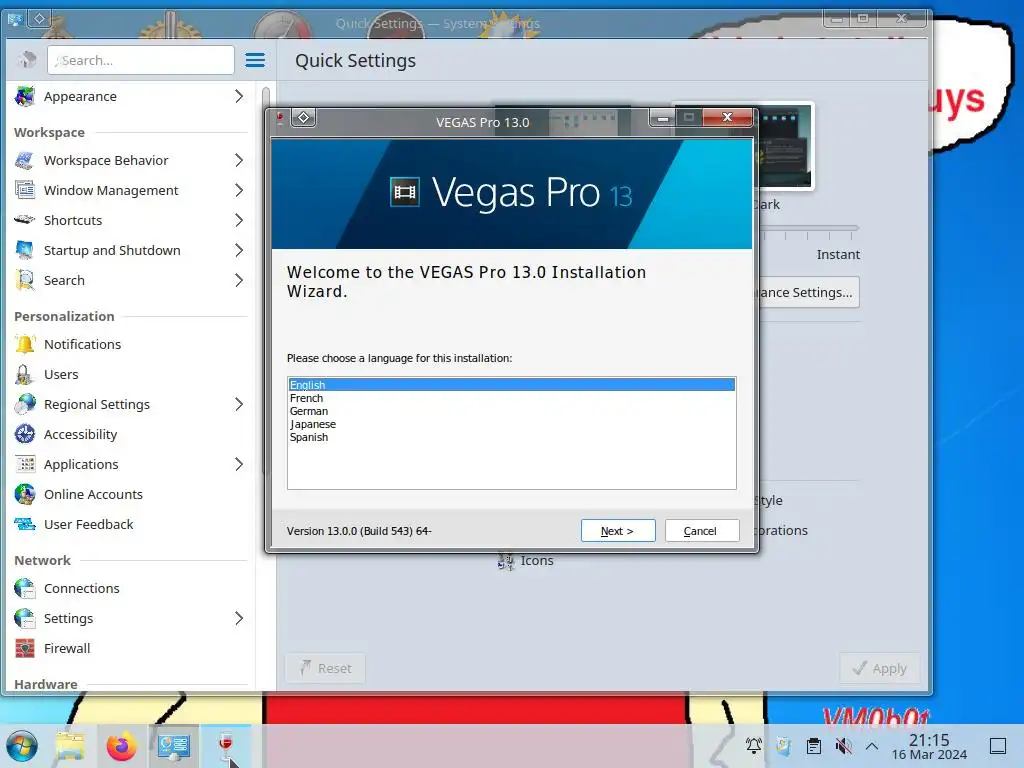1024x768 pixels.
Task: Click the Next button in installer
Action: click(618, 531)
